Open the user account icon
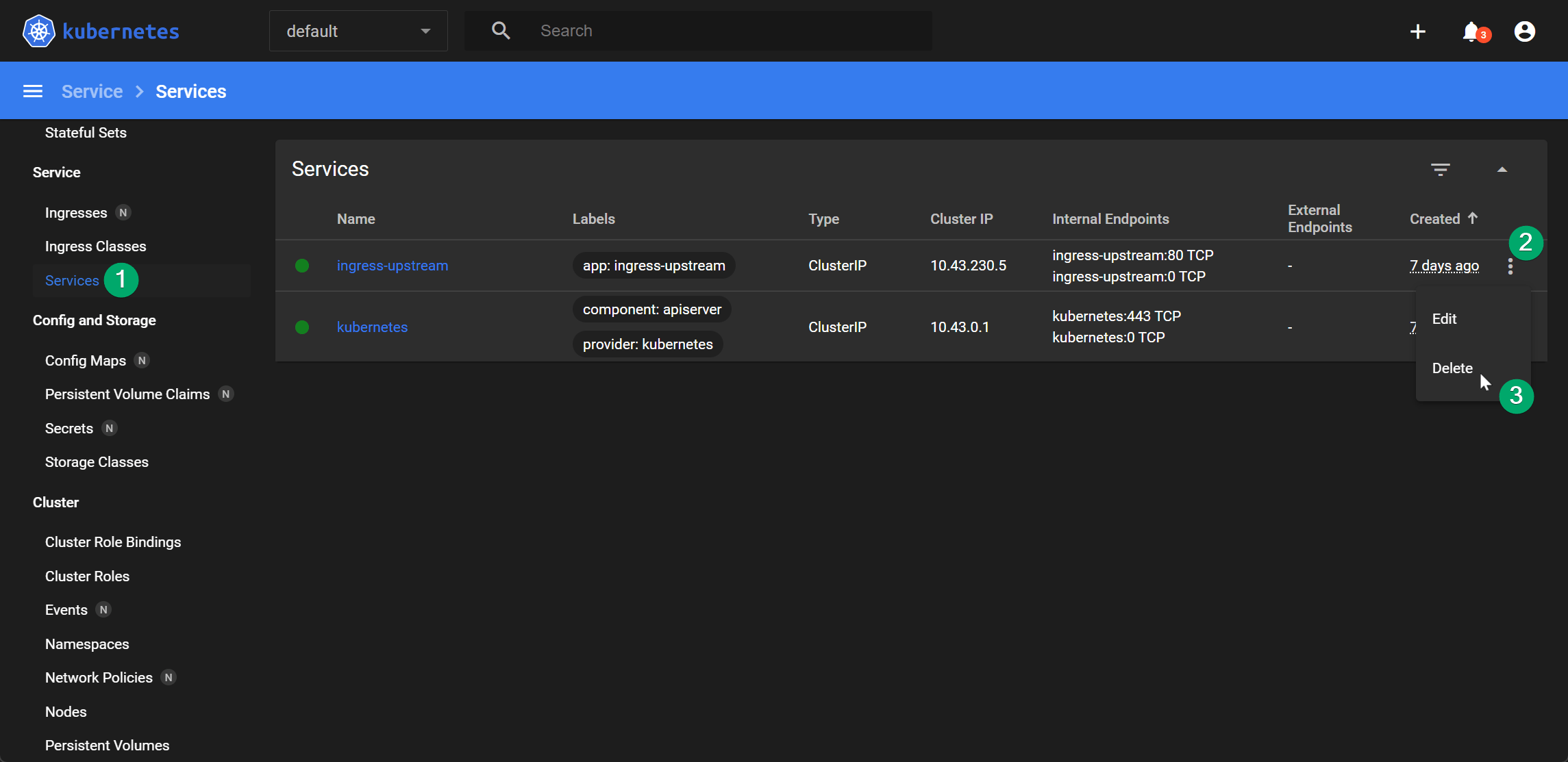 1525,31
